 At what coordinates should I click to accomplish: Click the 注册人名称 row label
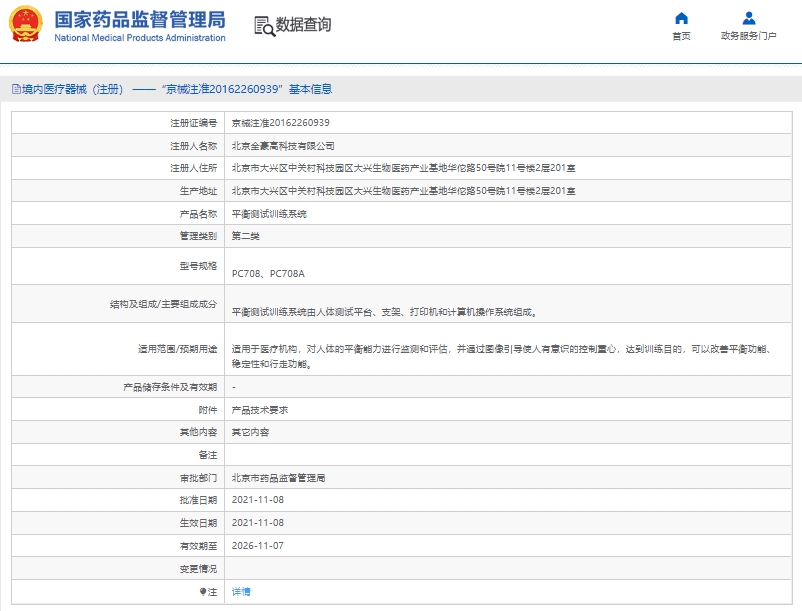[x=193, y=146]
